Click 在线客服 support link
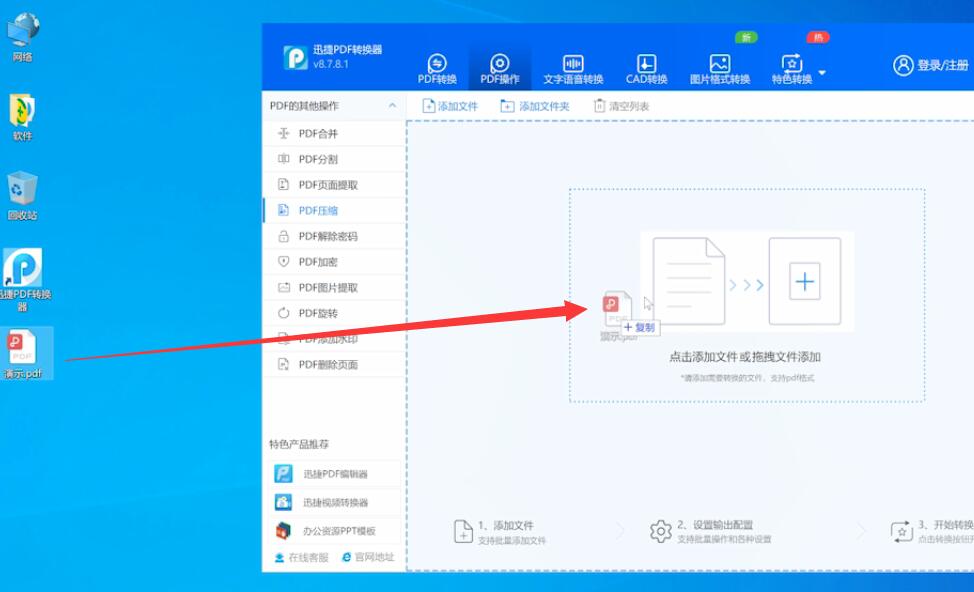This screenshot has height=592, width=974. (x=302, y=557)
